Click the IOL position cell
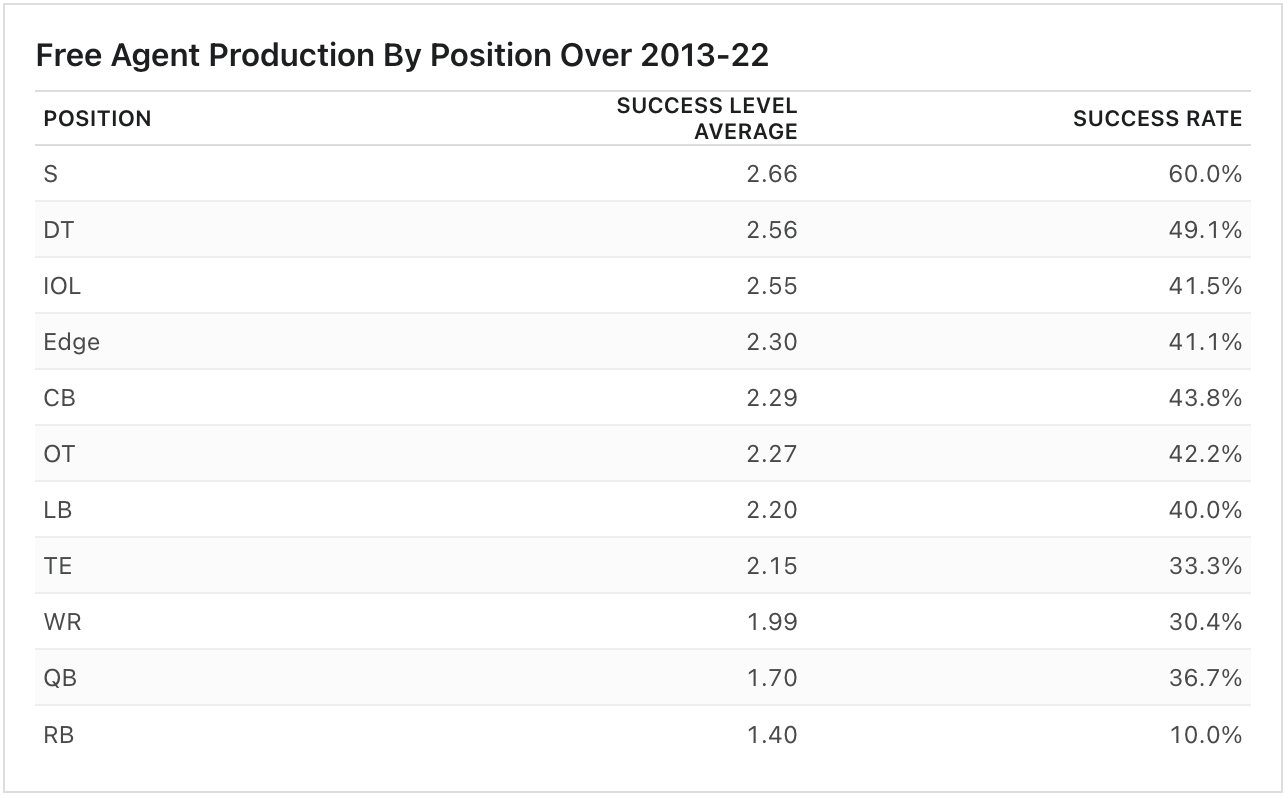This screenshot has width=1288, height=798. [62, 287]
